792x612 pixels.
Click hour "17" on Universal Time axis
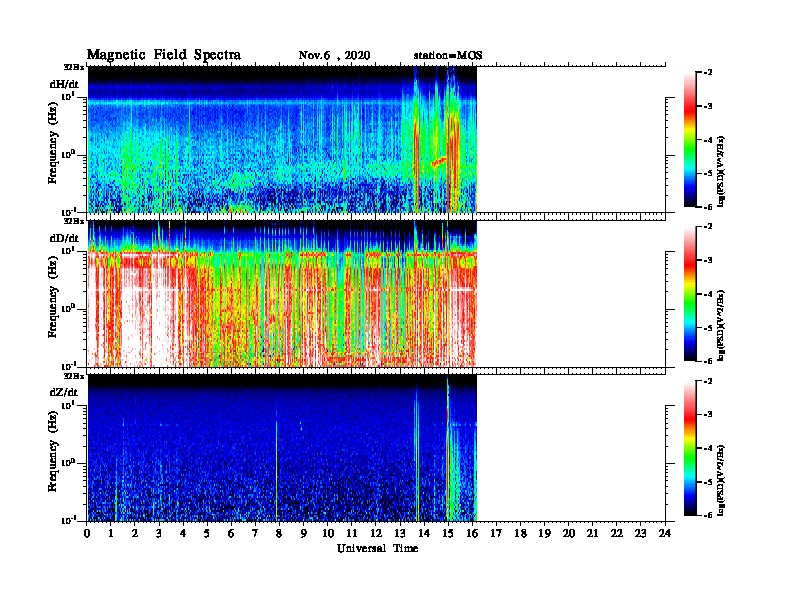point(497,534)
